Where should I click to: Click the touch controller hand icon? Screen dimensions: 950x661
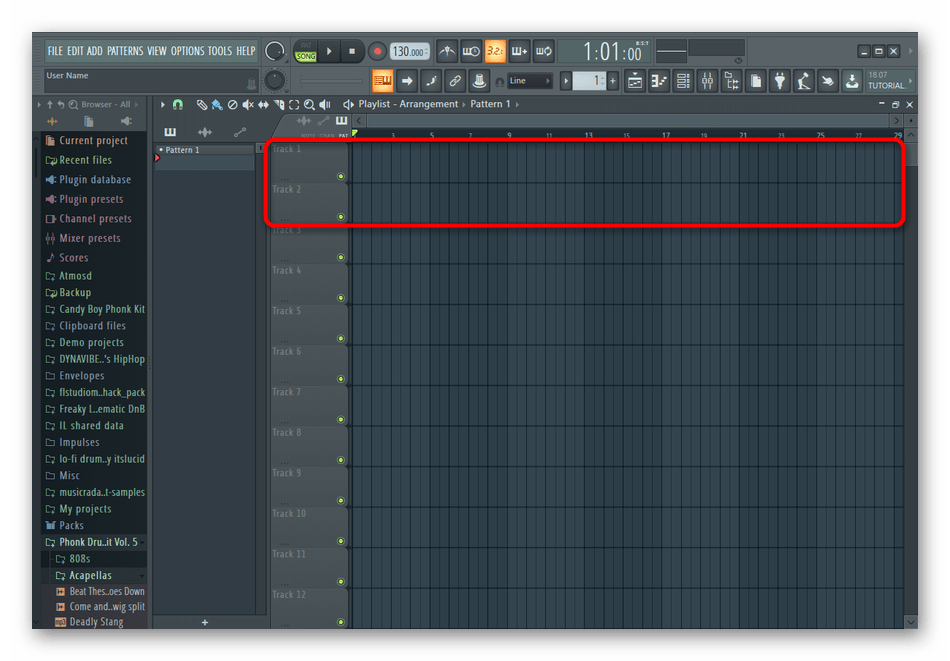(828, 81)
